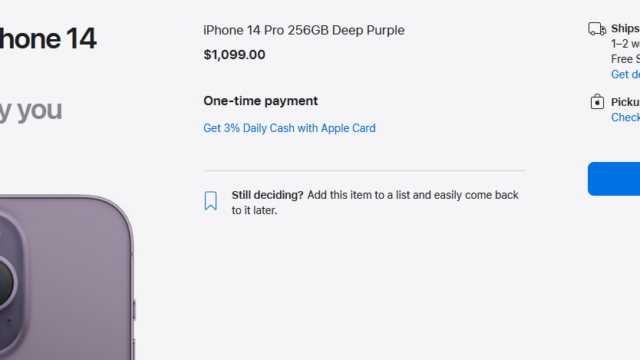Click the Deep Purple iPhone product image
The image size is (640, 360).
point(67,278)
